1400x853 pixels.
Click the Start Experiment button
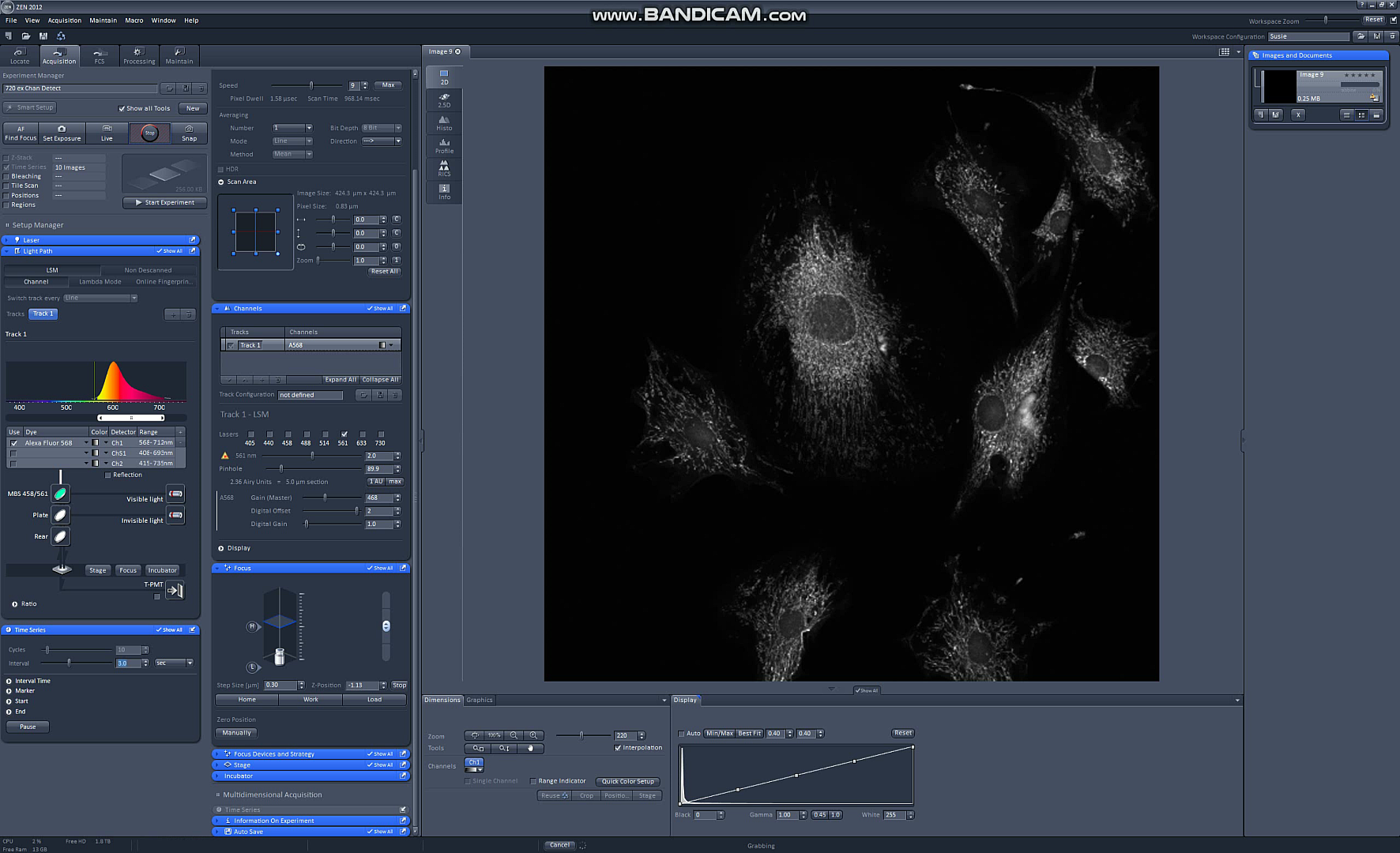(164, 203)
